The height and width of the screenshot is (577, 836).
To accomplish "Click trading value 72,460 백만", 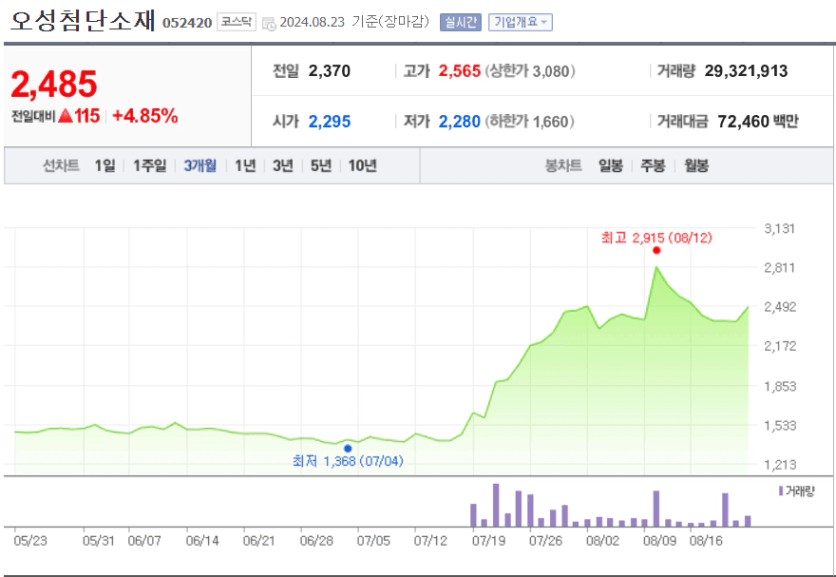I will click(x=758, y=122).
